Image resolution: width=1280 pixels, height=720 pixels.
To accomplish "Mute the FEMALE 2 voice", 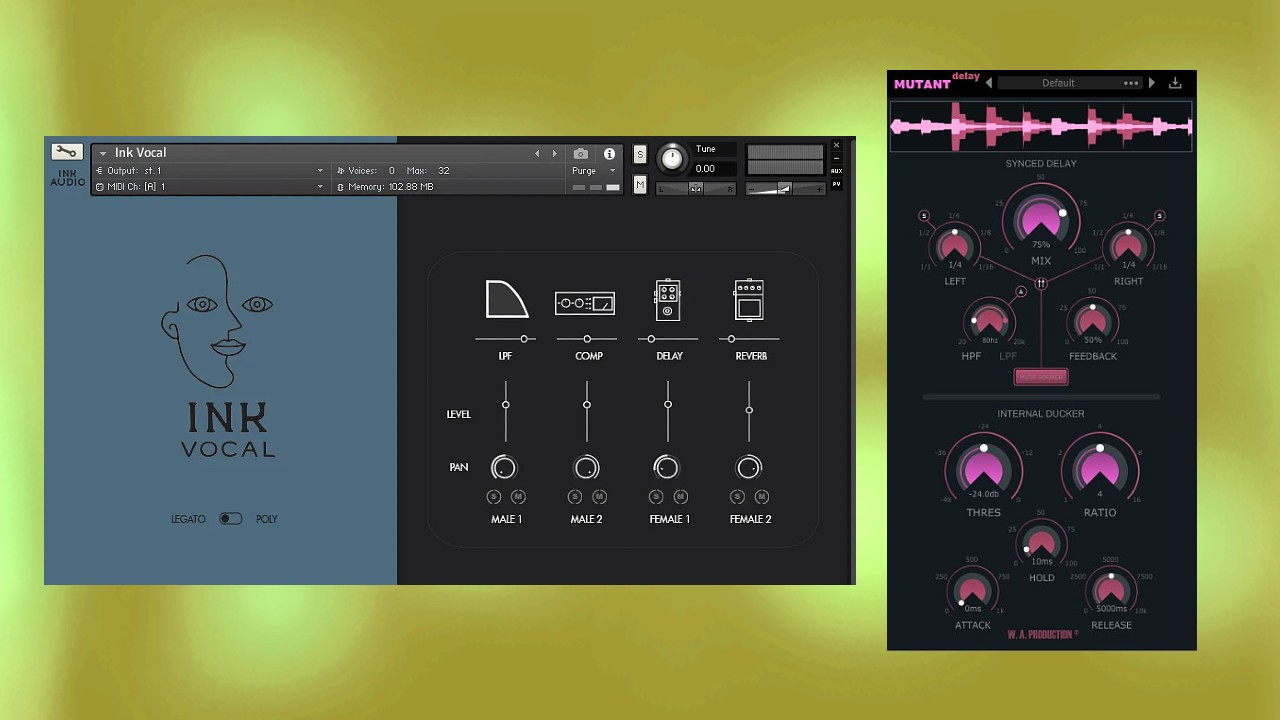I will click(x=761, y=497).
